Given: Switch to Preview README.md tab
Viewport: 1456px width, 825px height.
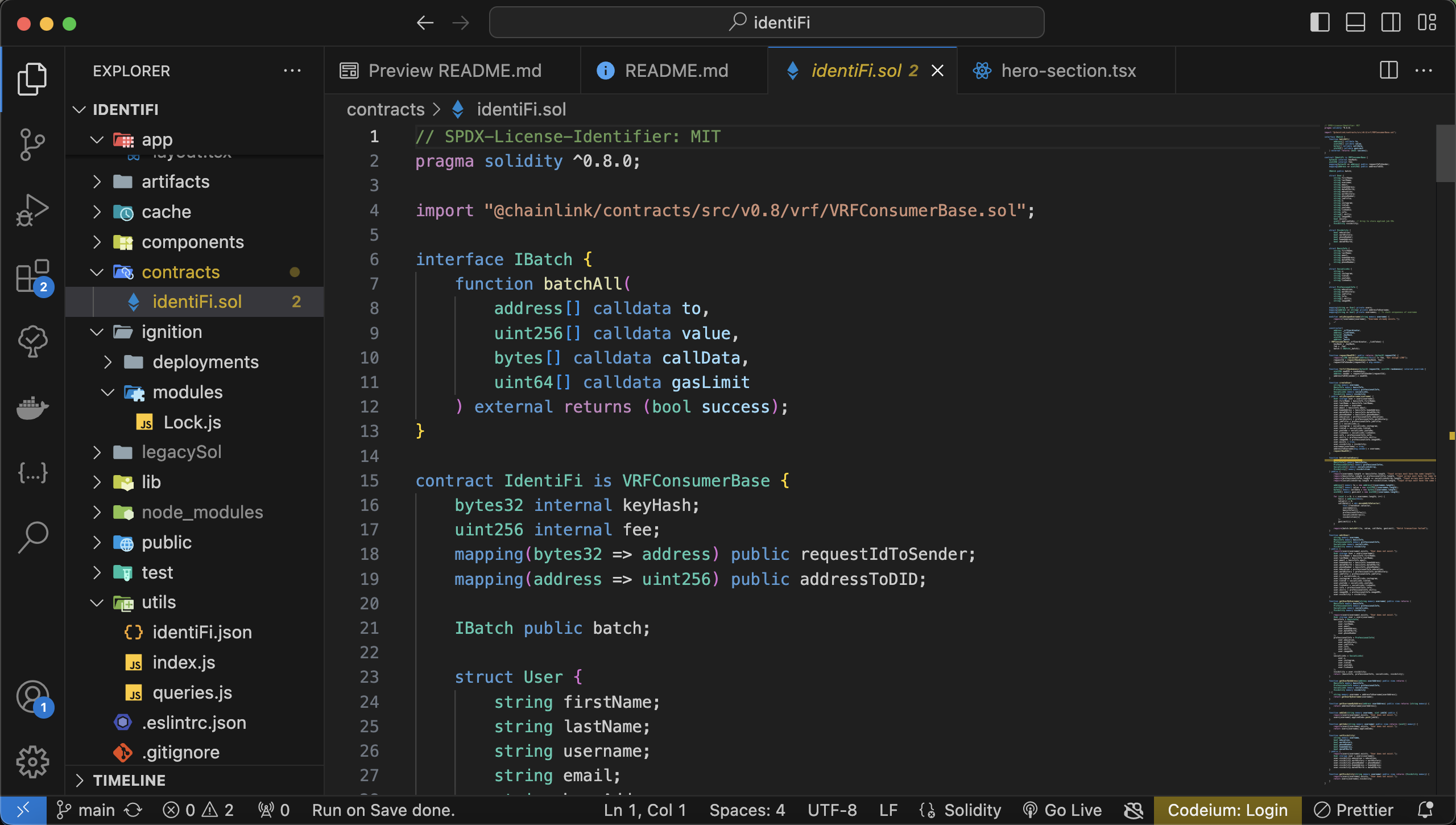Looking at the screenshot, I should pyautogui.click(x=454, y=71).
